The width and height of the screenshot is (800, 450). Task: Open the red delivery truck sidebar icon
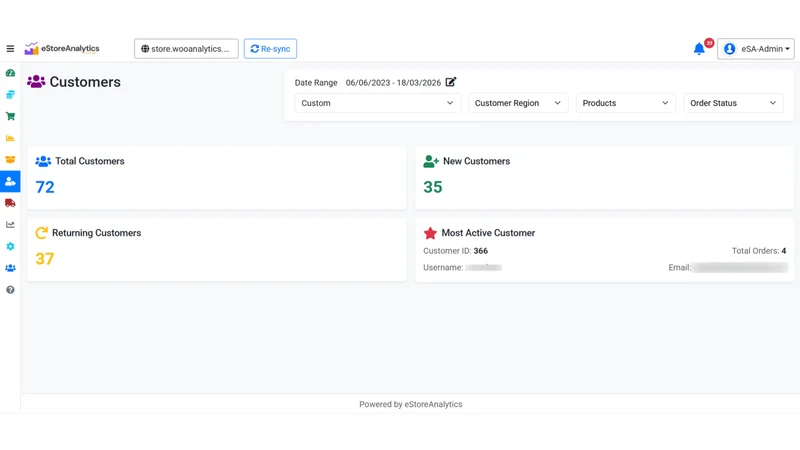pos(10,203)
